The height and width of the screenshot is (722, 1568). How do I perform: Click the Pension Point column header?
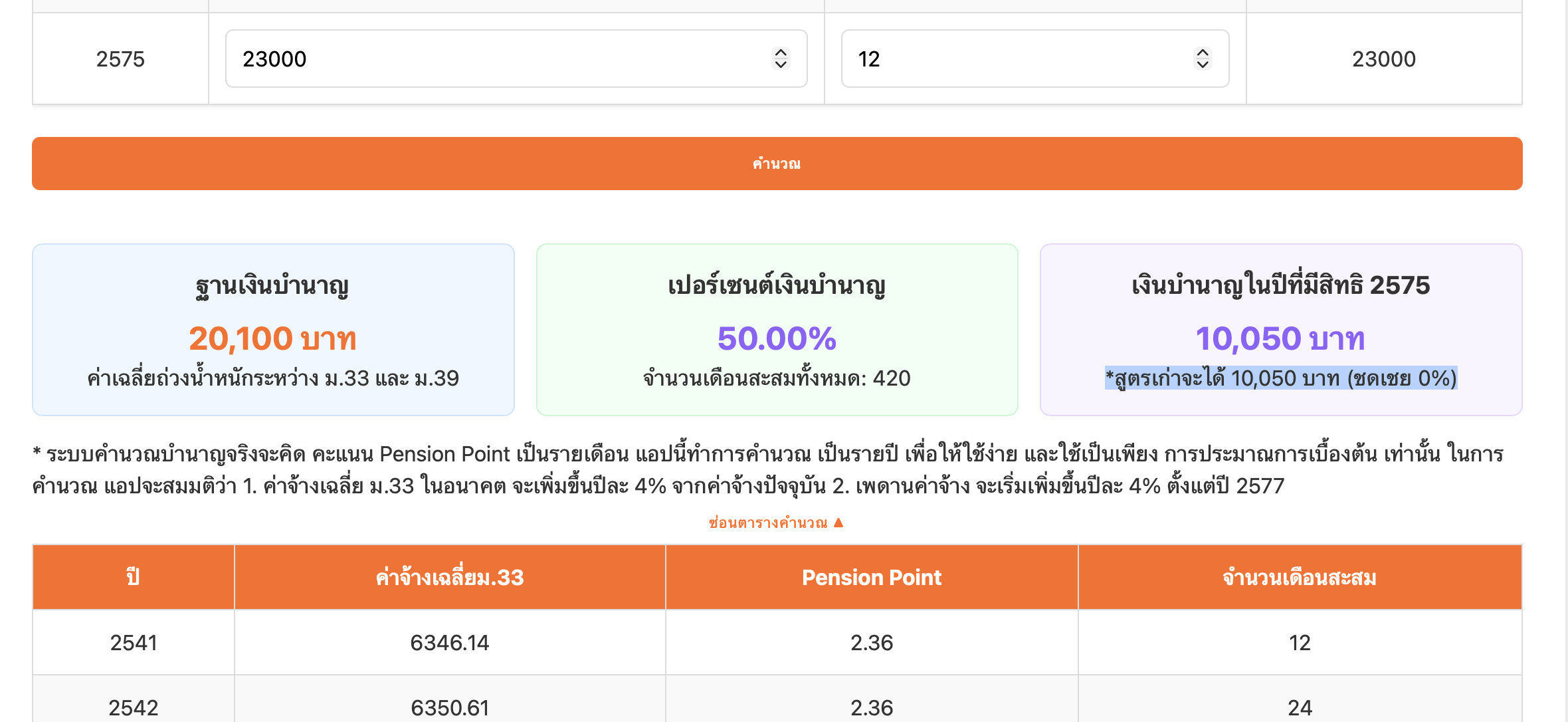pyautogui.click(x=871, y=577)
